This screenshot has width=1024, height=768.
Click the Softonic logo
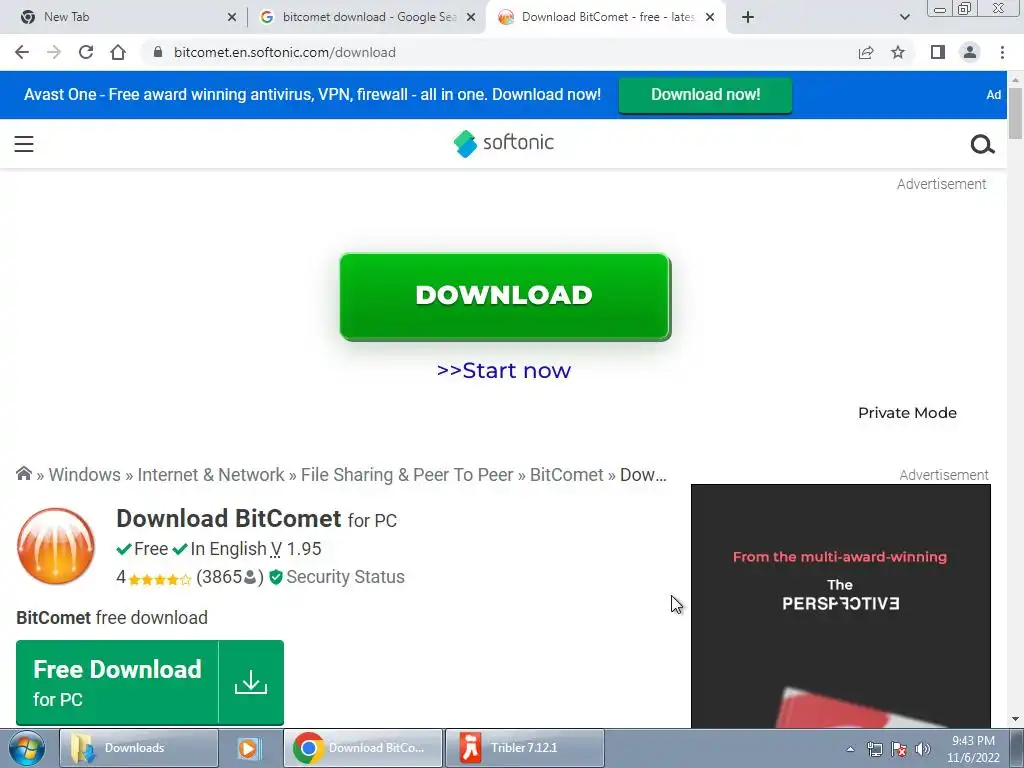point(504,143)
